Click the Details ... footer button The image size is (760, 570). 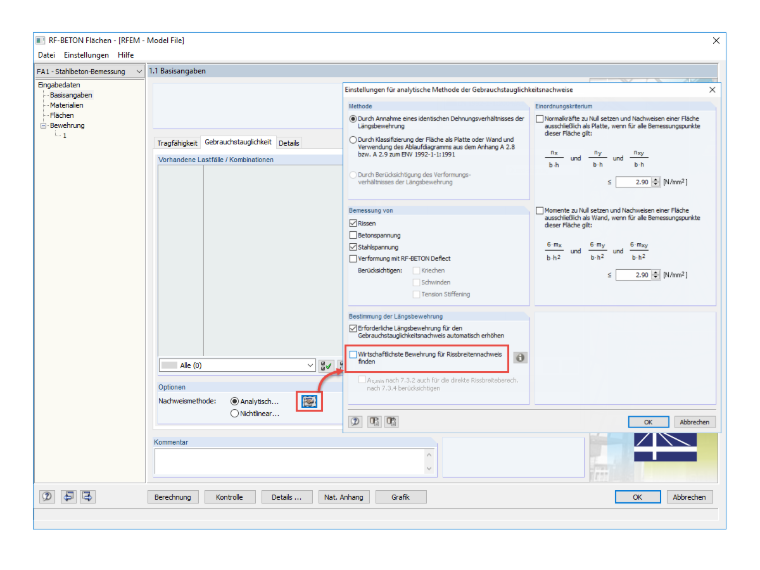point(286,497)
